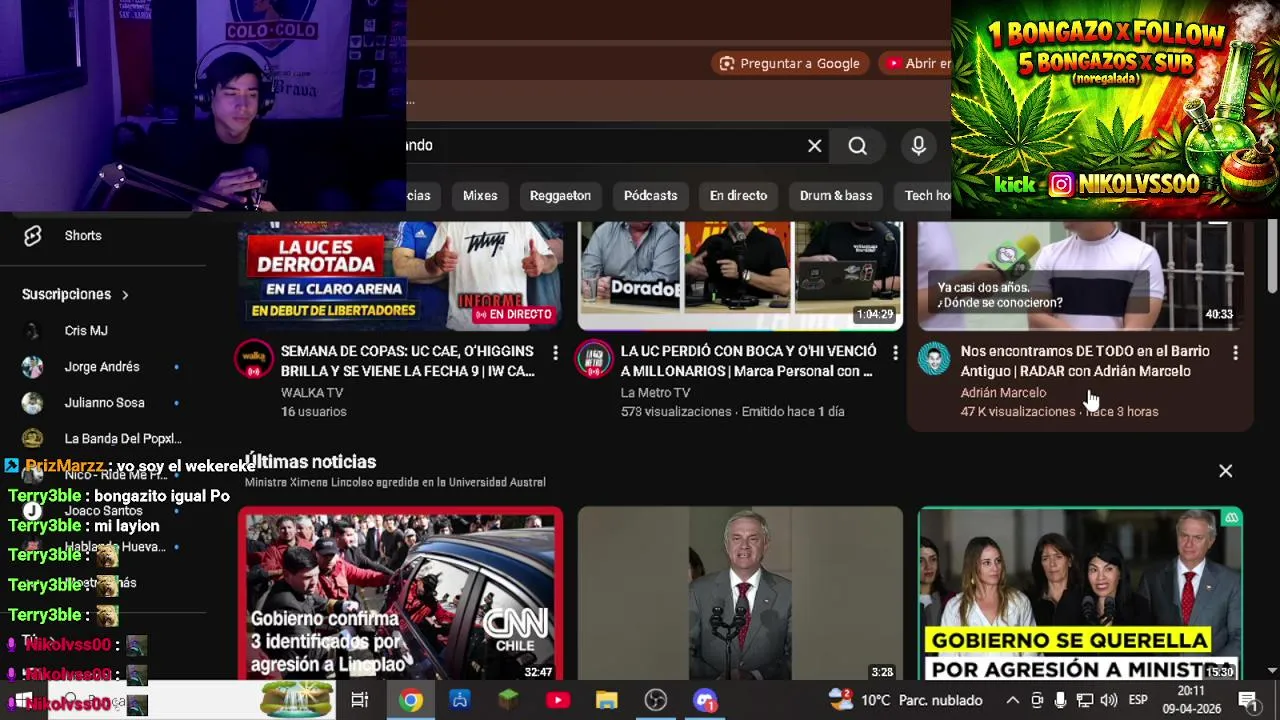This screenshot has height=720, width=1280.
Task: Open options menu for WALKA TV video
Action: [x=555, y=352]
